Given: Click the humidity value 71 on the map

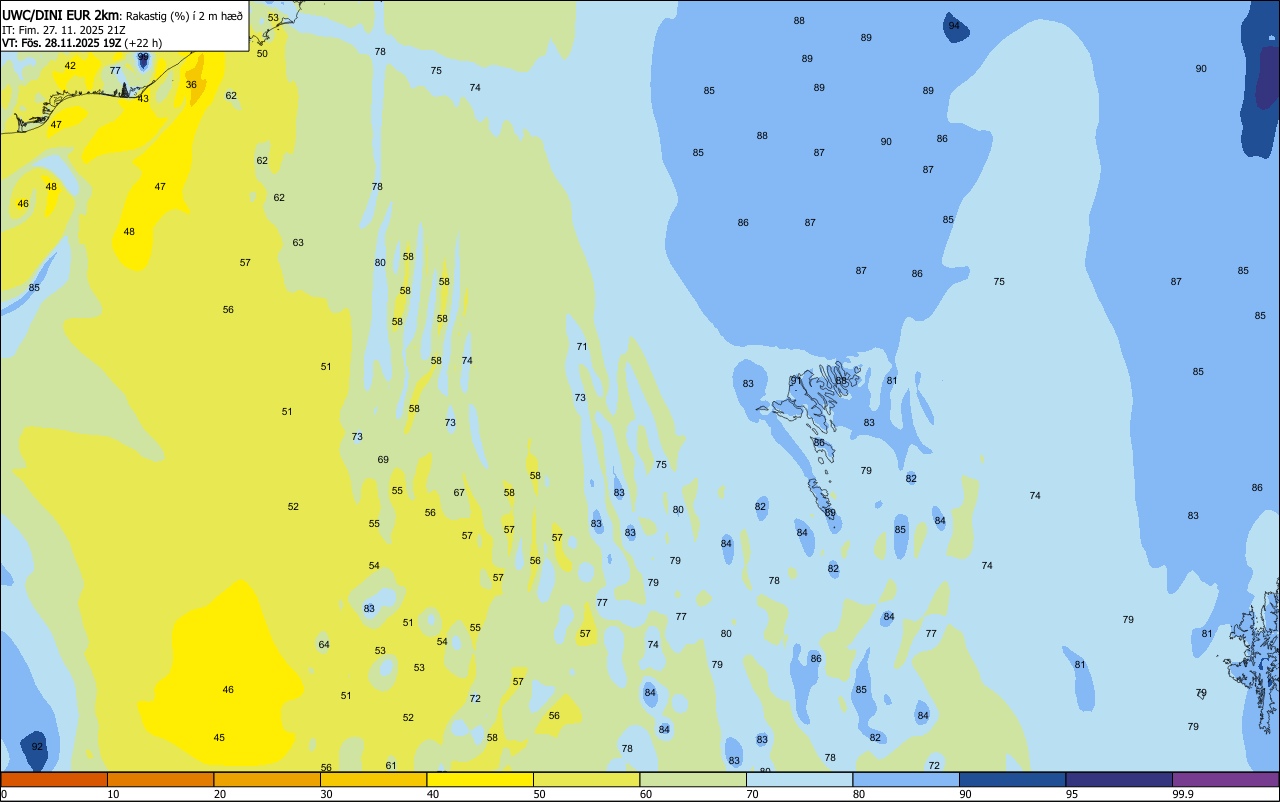Looking at the screenshot, I should (x=582, y=347).
